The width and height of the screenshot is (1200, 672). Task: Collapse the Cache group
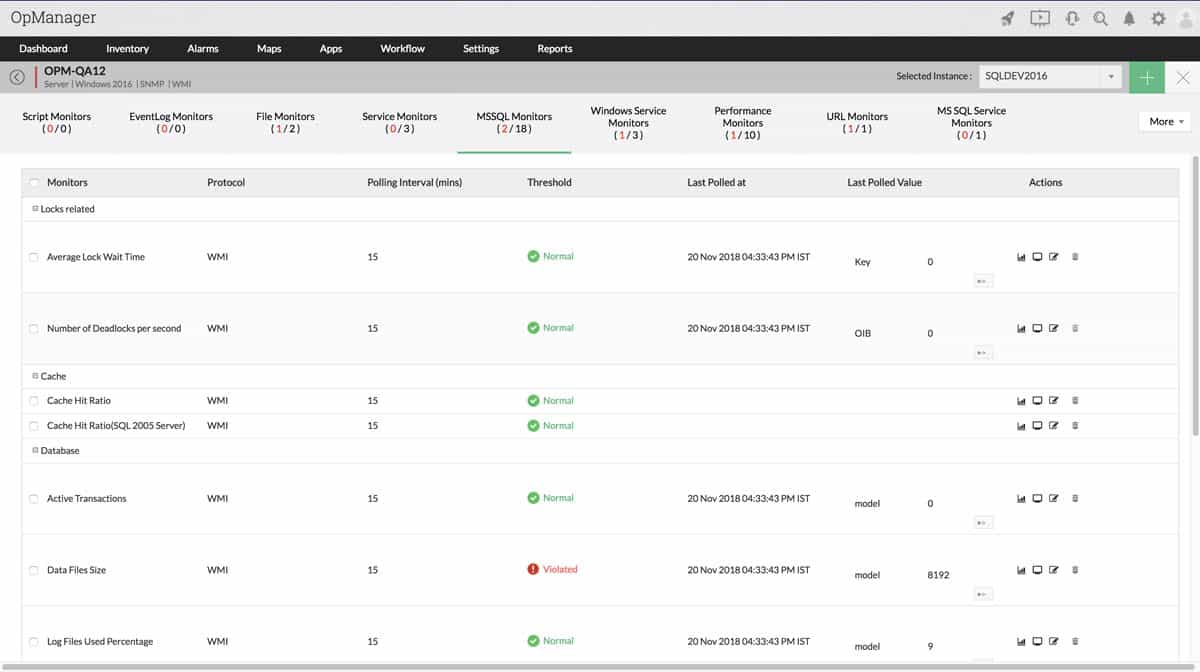click(35, 376)
